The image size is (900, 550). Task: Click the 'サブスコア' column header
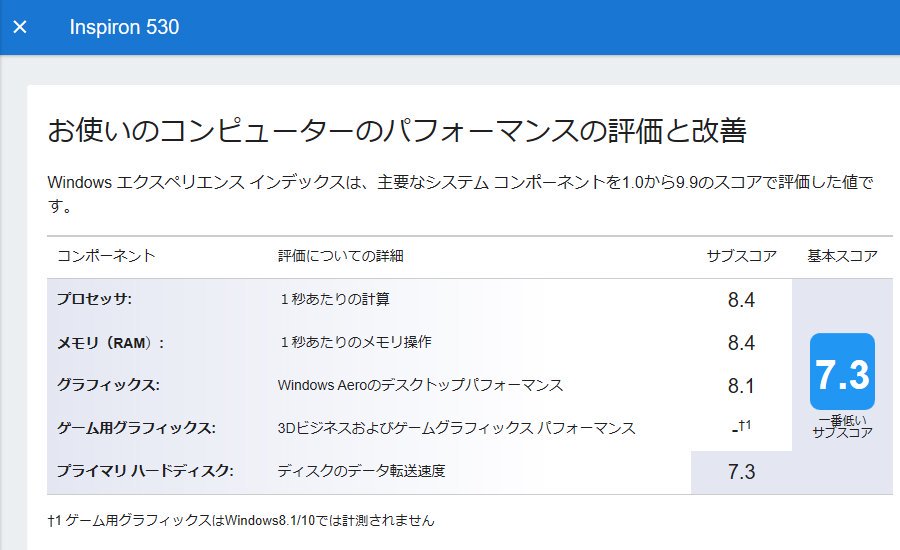(x=742, y=255)
